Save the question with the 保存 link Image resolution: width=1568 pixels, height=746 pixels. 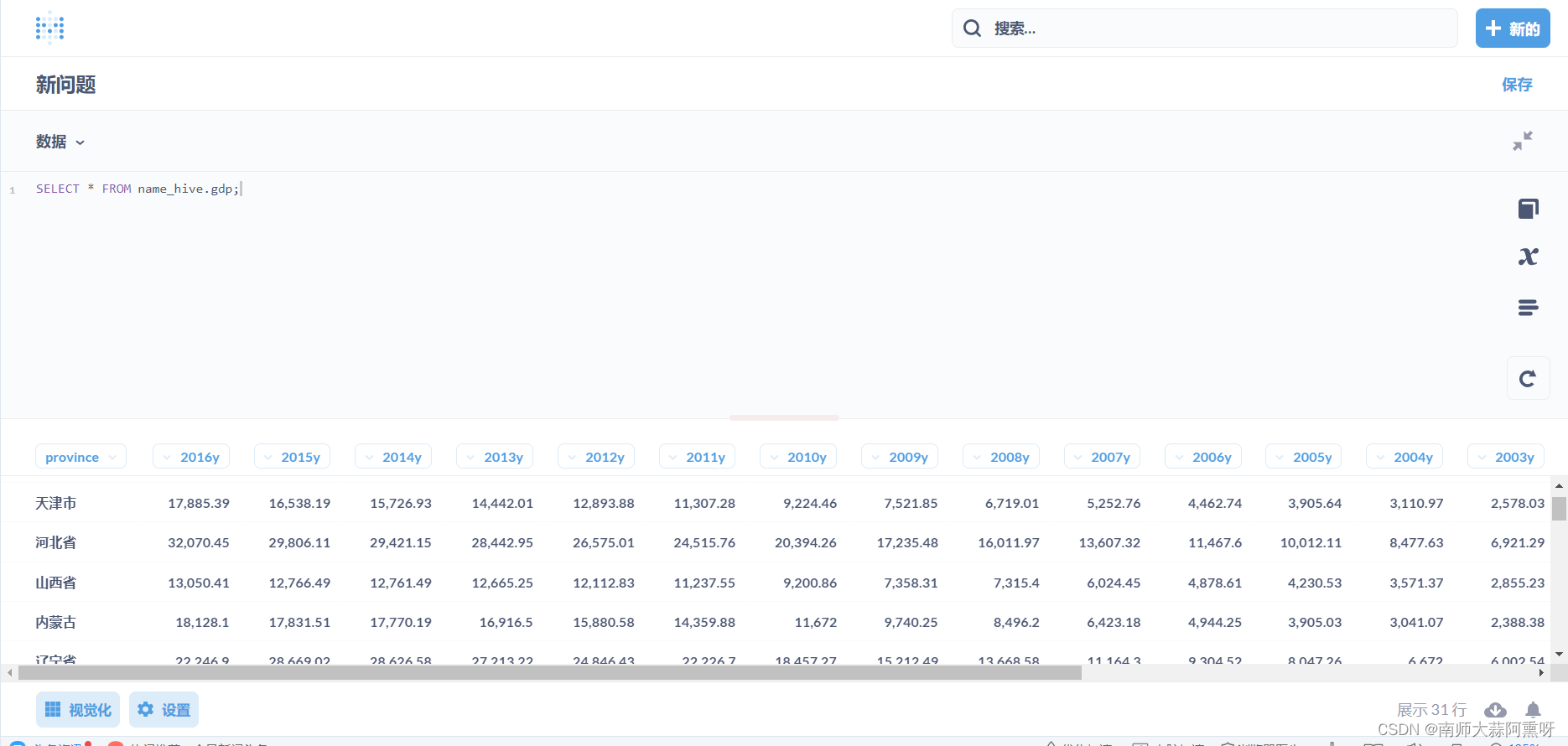[x=1517, y=85]
